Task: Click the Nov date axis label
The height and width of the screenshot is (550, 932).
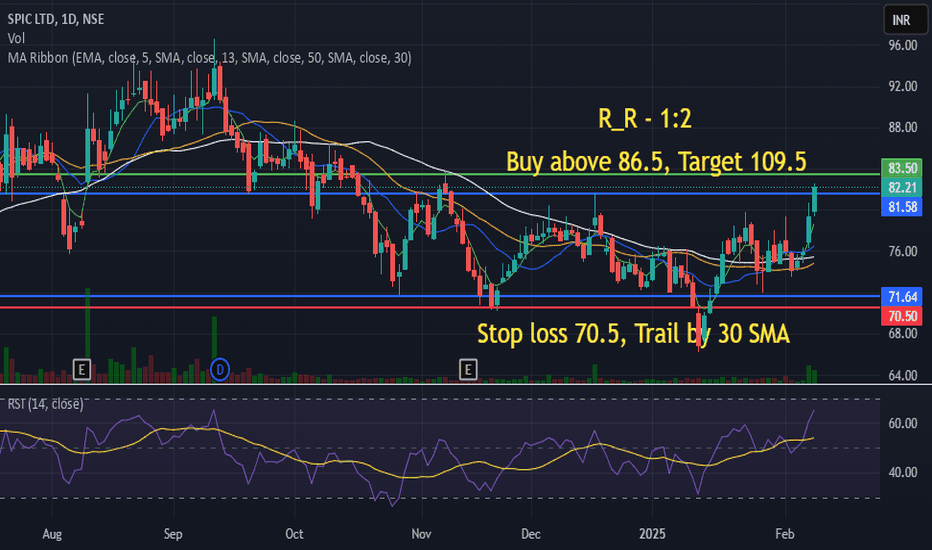Action: pos(421,534)
